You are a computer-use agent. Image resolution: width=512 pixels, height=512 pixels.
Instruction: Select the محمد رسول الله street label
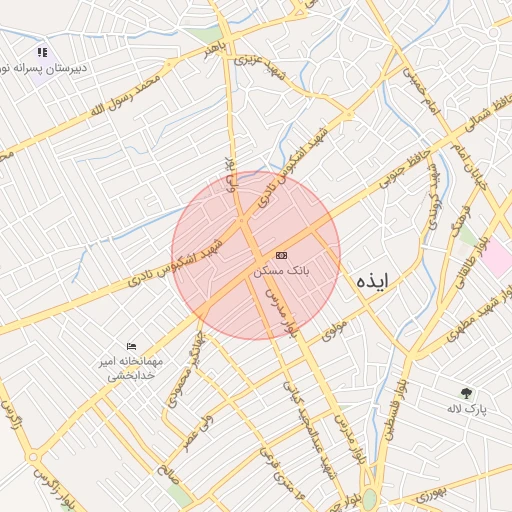pyautogui.click(x=126, y=96)
